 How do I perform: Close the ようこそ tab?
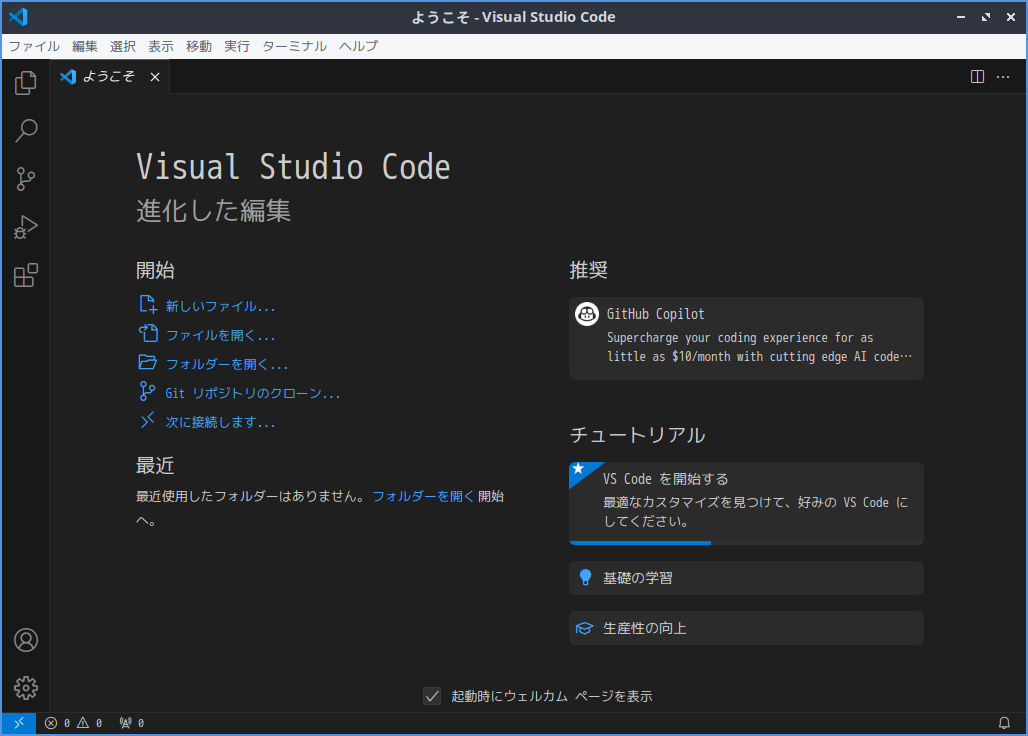(155, 77)
